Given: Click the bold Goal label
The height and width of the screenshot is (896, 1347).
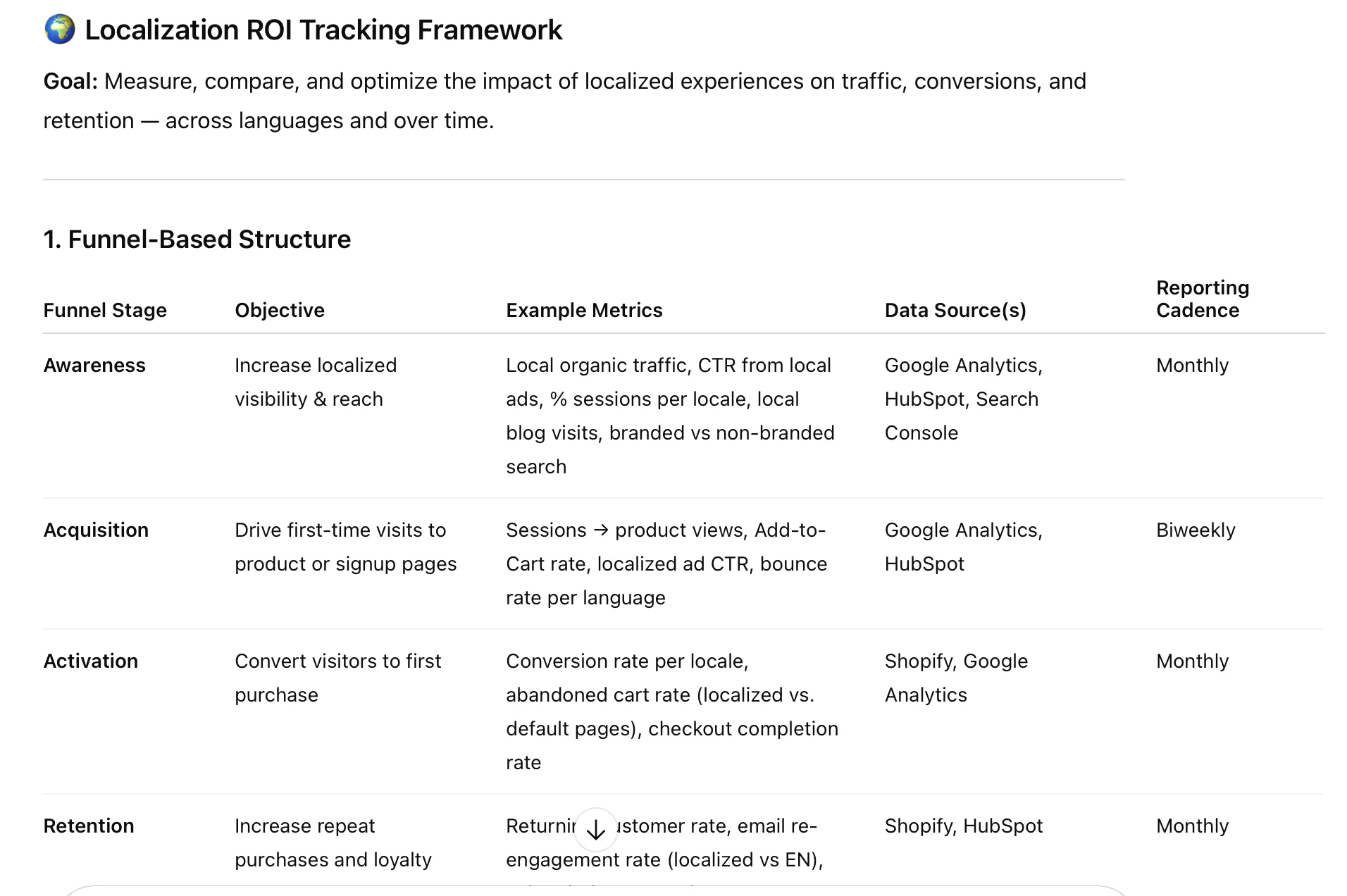Looking at the screenshot, I should click(70, 81).
